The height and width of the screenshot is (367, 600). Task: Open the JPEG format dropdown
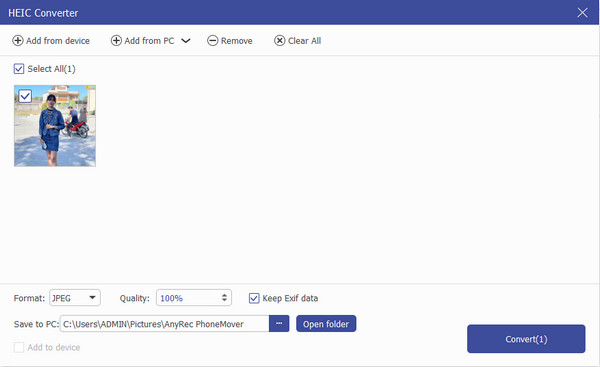point(75,298)
